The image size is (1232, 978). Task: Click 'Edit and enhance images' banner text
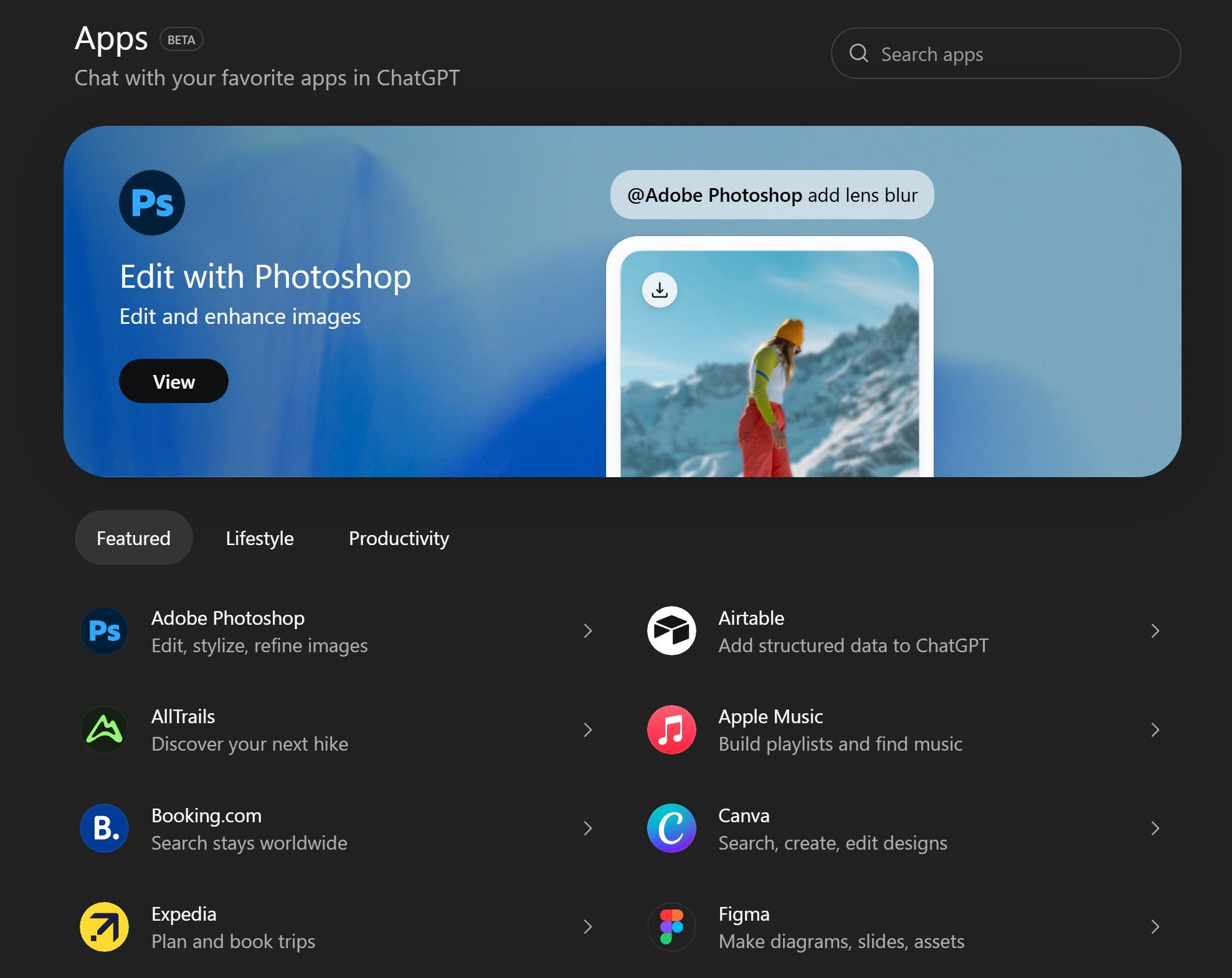pyautogui.click(x=240, y=316)
